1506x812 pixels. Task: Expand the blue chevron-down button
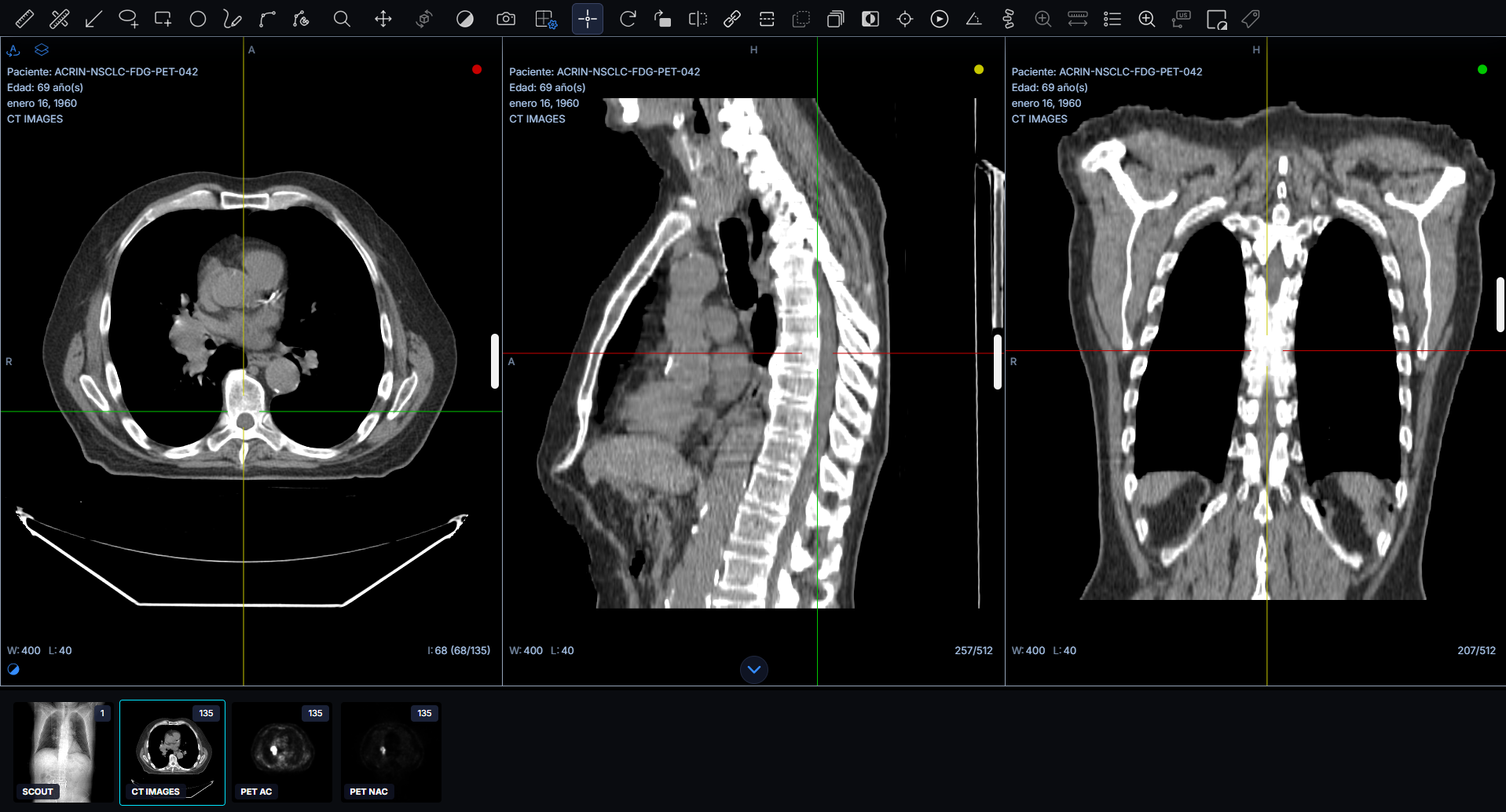(x=754, y=670)
